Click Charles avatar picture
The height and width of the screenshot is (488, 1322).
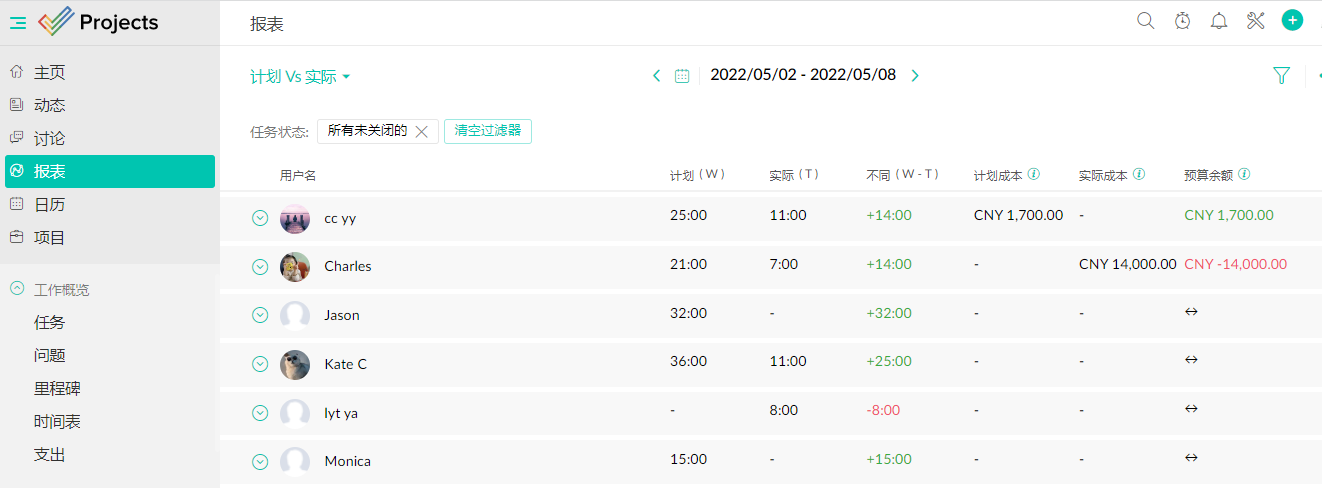pos(295,266)
